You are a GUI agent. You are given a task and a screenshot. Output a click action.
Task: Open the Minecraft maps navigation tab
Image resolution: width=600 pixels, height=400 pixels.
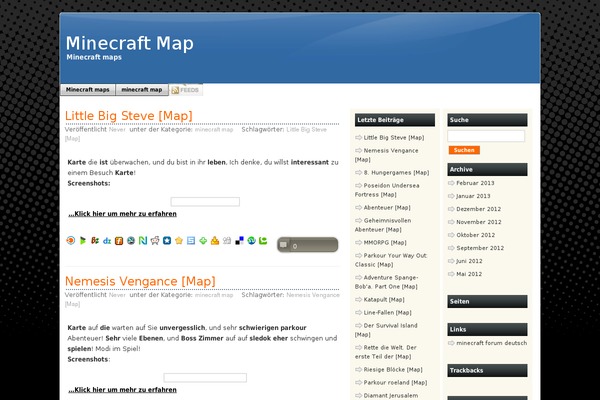[x=88, y=90]
